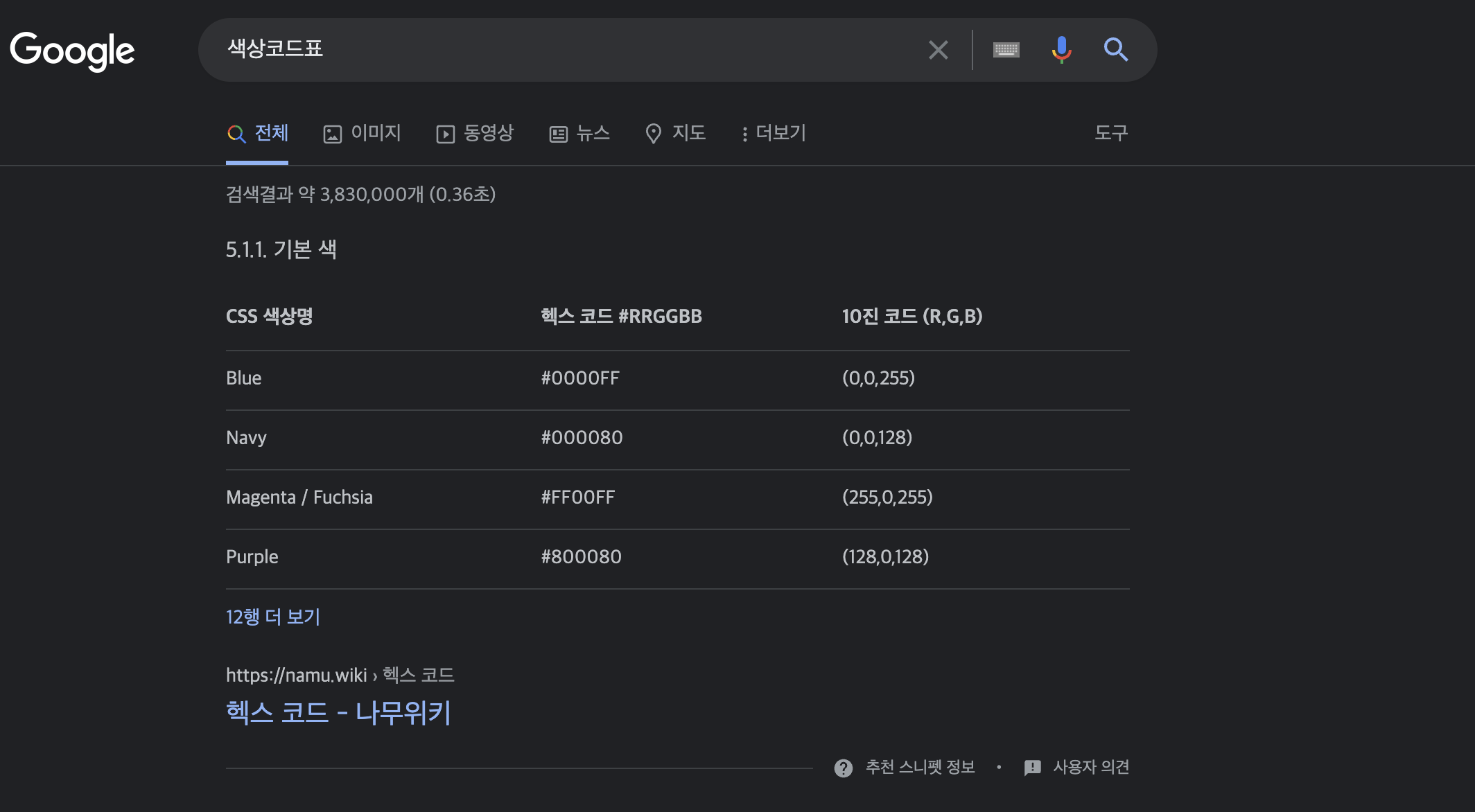The image size is (1475, 812).
Task: Click the 지도 map pin icon
Action: point(653,134)
